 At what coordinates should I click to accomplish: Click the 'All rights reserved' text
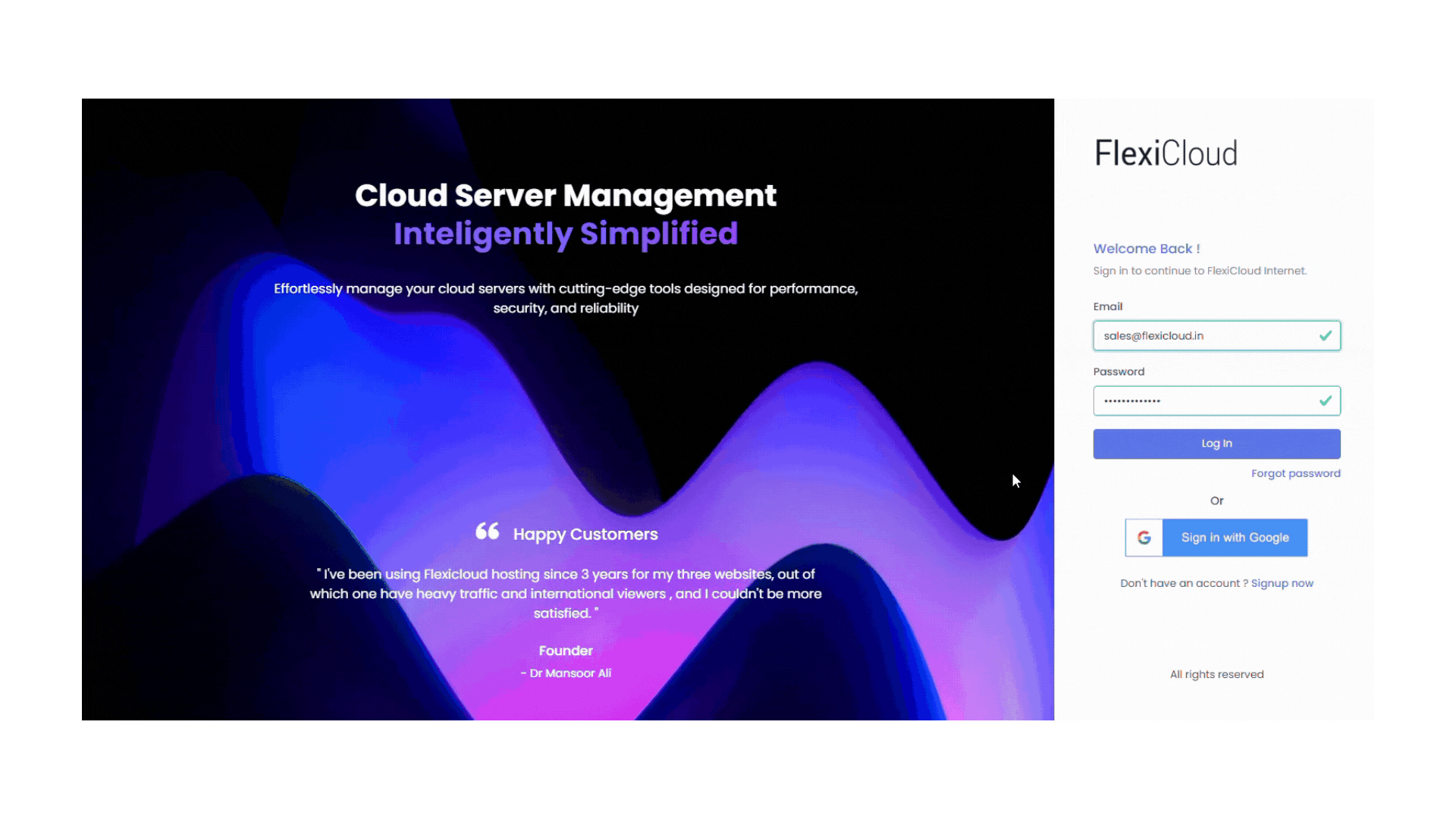pyautogui.click(x=1216, y=674)
